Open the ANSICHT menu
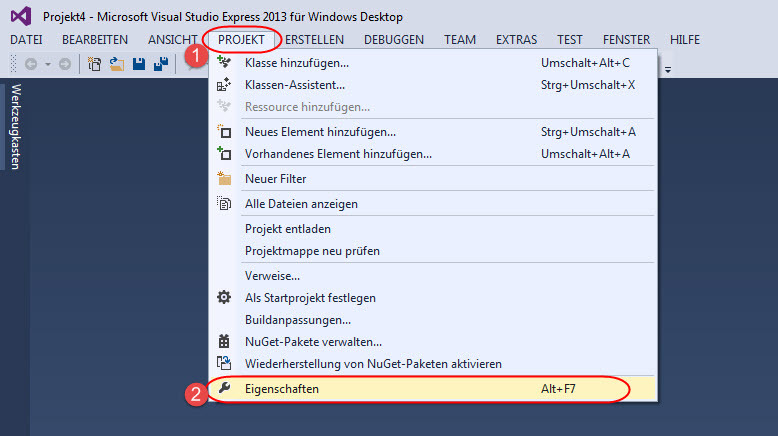The image size is (778, 436). tap(172, 40)
